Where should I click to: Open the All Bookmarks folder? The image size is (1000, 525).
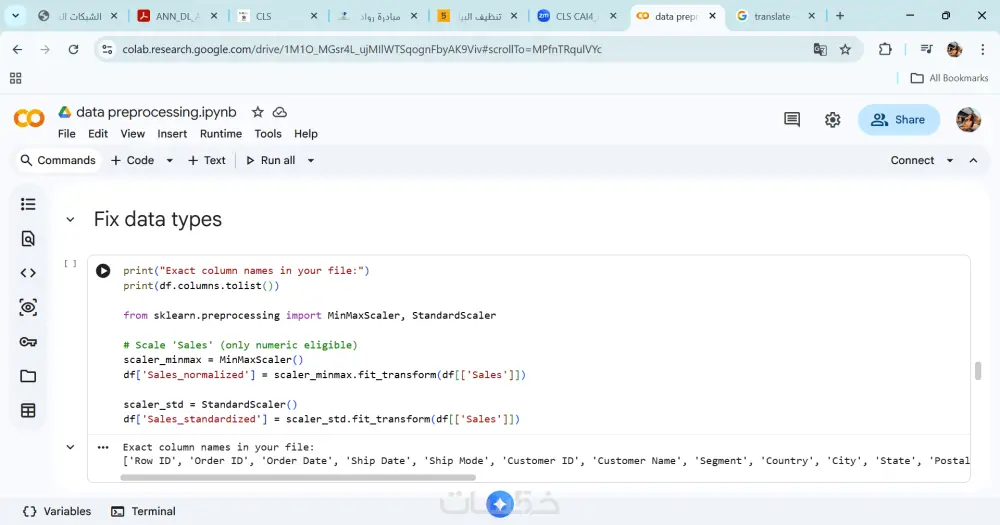coord(950,78)
